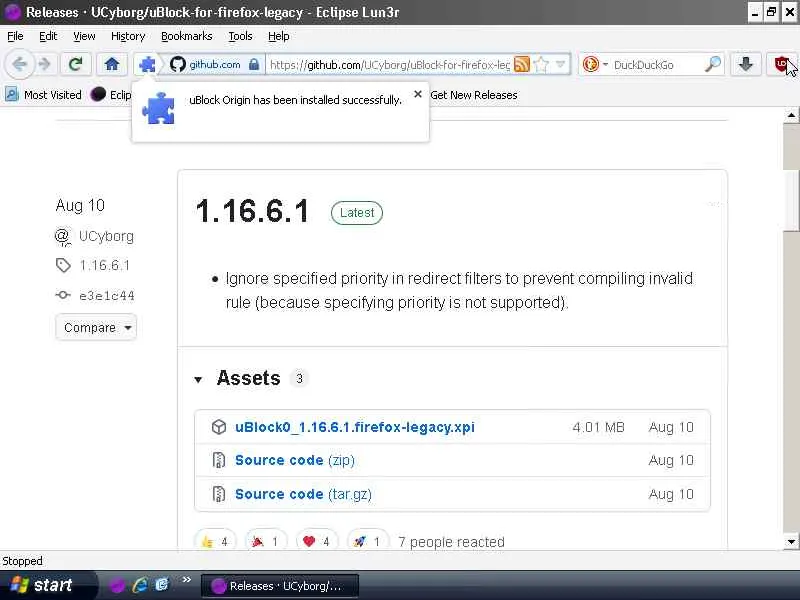Click the heart reaction with 4

click(x=316, y=541)
